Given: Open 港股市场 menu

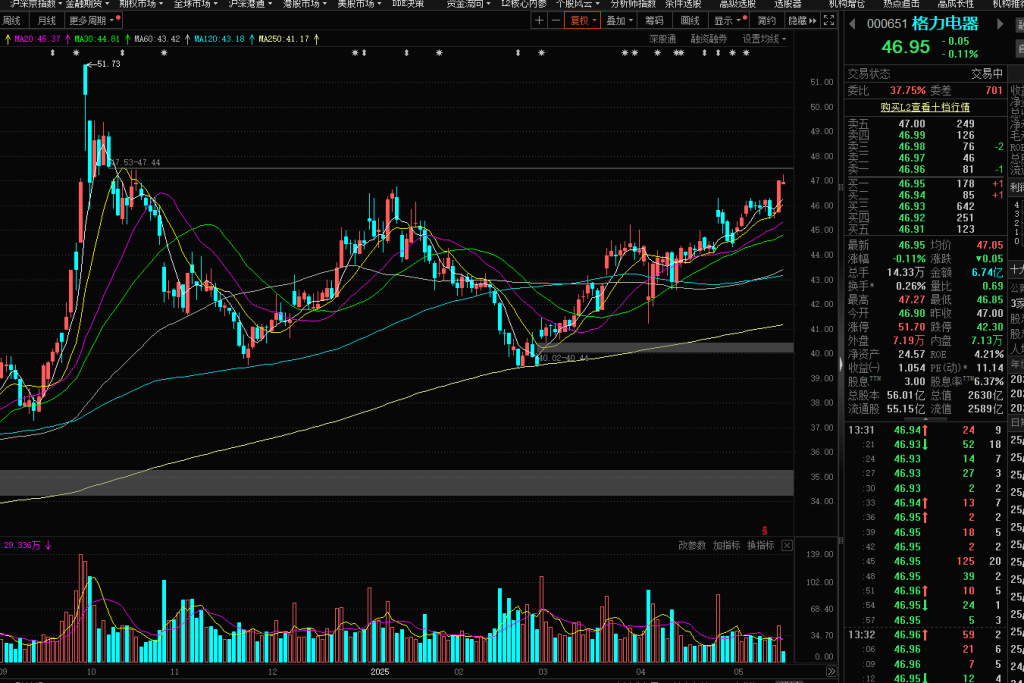Looking at the screenshot, I should [305, 4].
